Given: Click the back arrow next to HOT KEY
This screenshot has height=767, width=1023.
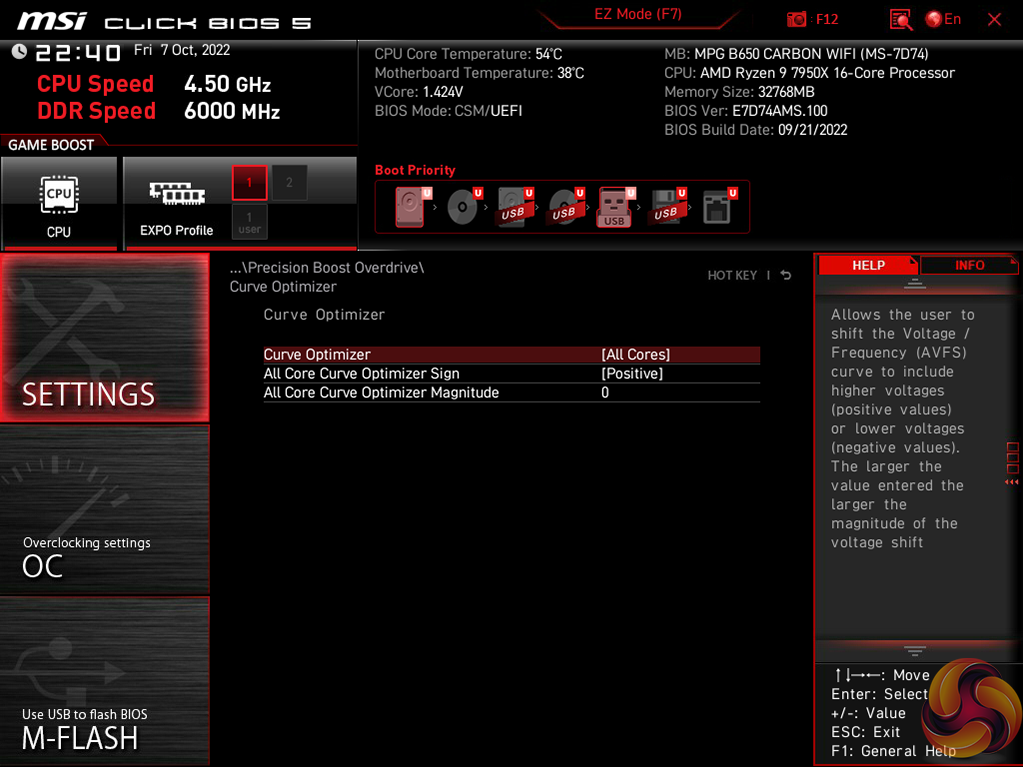Looking at the screenshot, I should click(x=786, y=275).
